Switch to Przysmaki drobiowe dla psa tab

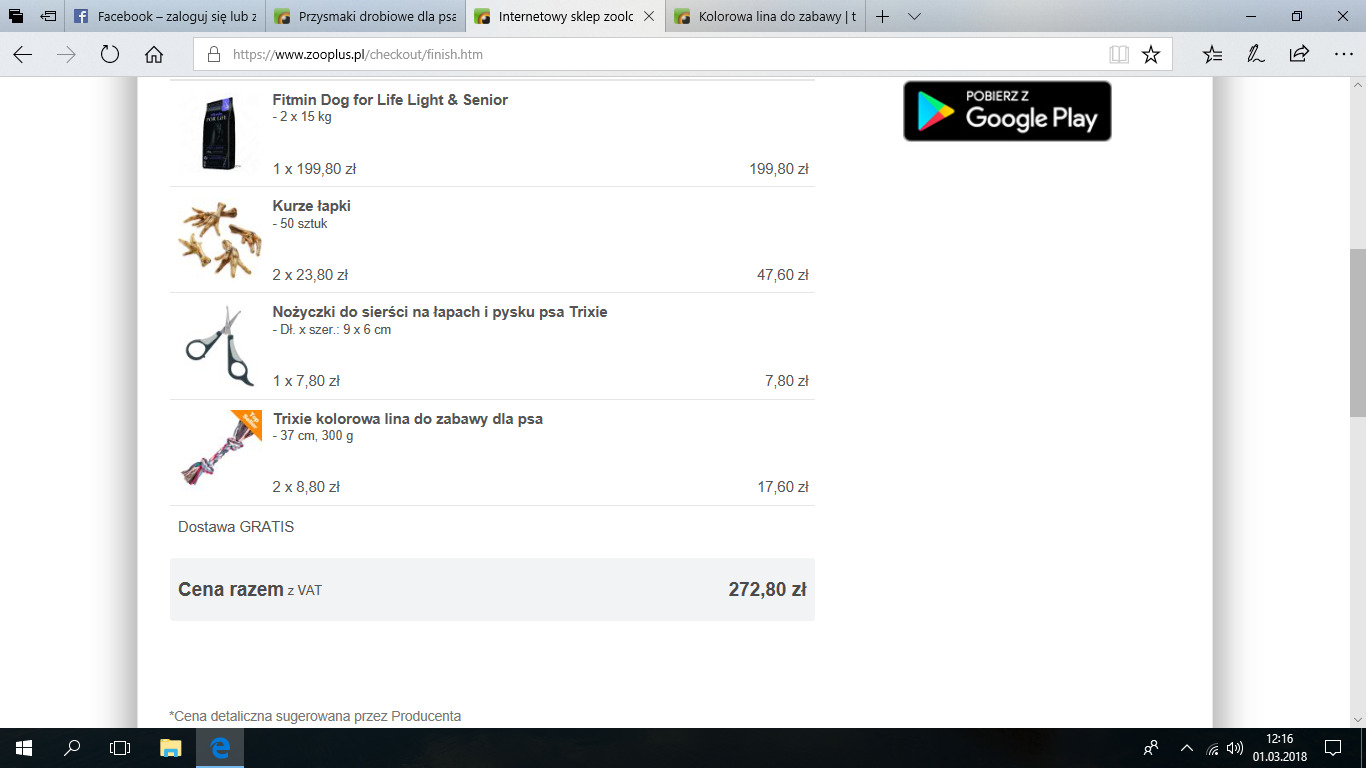(x=366, y=17)
